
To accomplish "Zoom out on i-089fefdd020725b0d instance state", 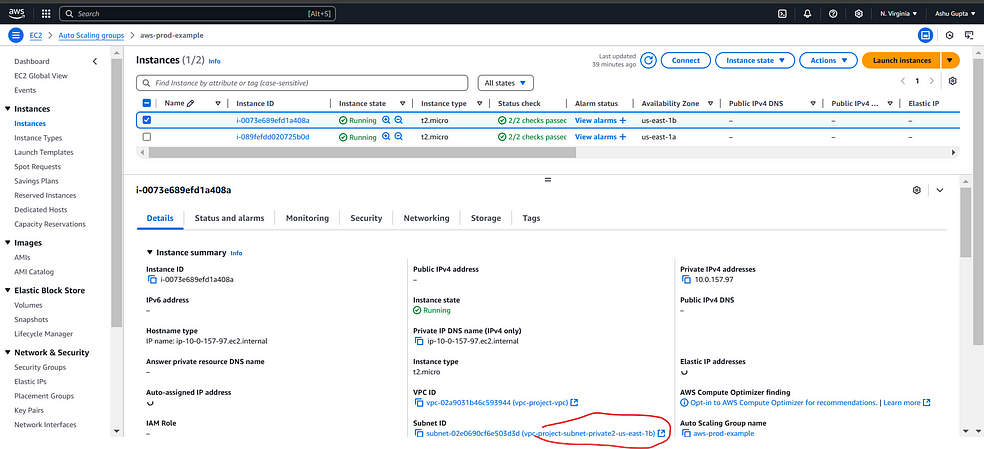I will click(398, 137).
